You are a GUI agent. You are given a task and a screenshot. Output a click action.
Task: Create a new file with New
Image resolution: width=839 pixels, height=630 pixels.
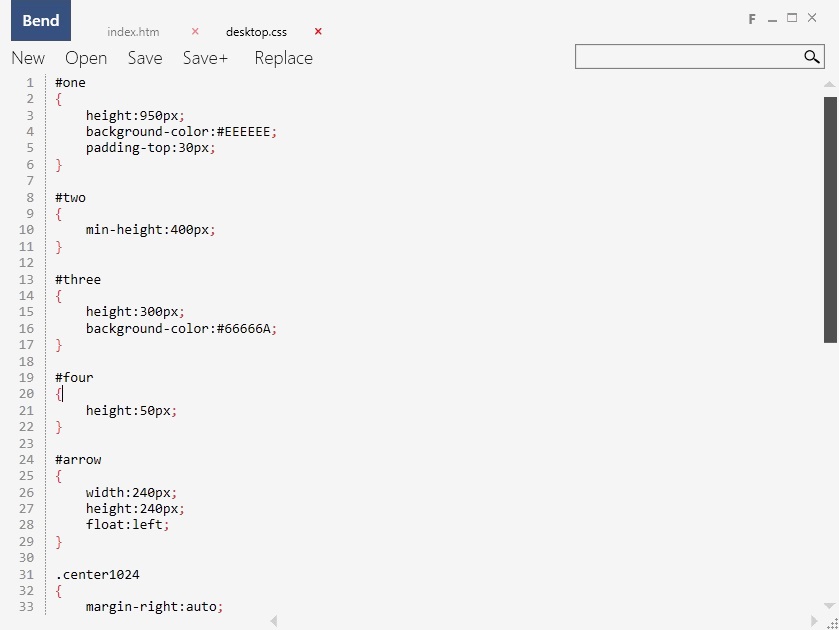click(x=28, y=58)
